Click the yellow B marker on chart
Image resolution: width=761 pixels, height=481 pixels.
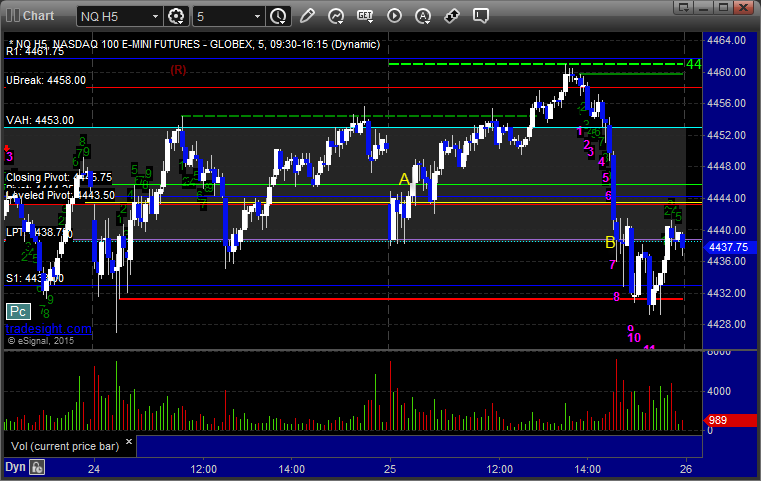tap(610, 242)
